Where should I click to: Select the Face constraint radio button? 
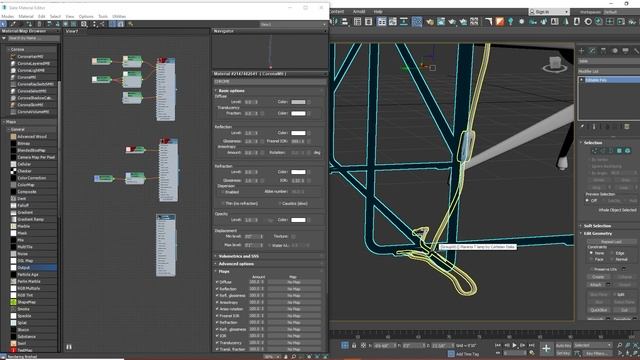tap(591, 259)
